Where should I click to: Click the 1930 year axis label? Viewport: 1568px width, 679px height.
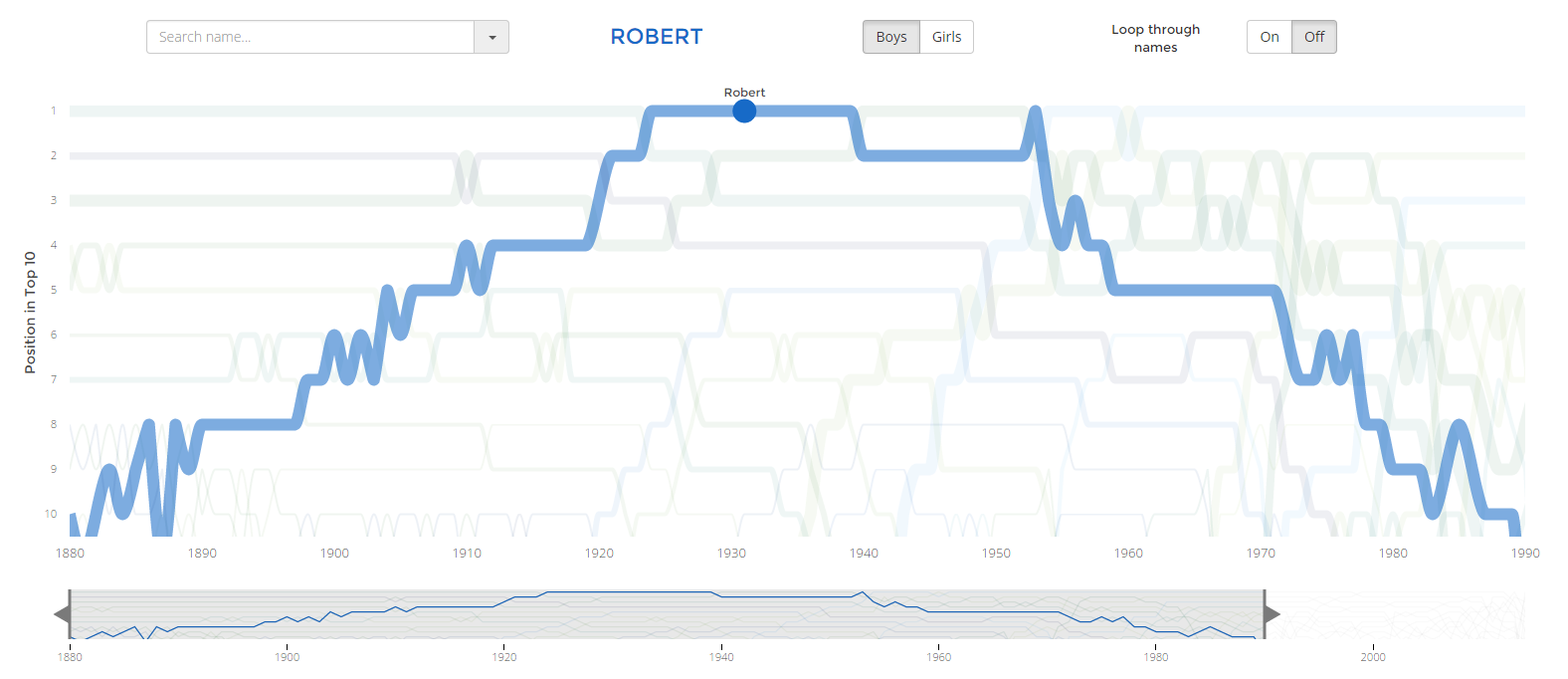point(731,554)
